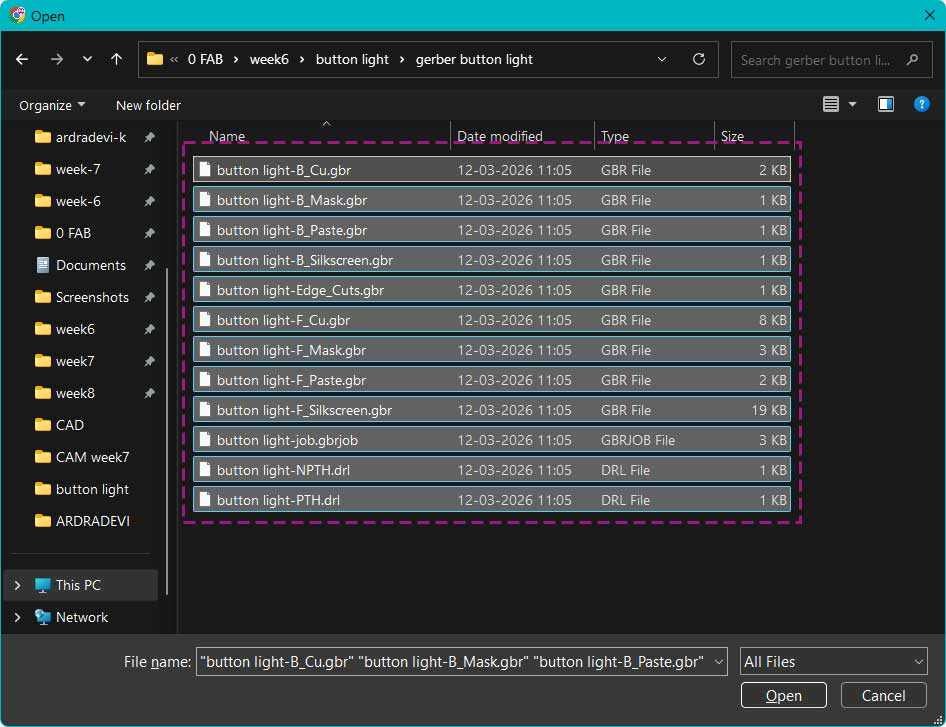
Task: Select Documents in the sidebar
Action: [x=91, y=265]
